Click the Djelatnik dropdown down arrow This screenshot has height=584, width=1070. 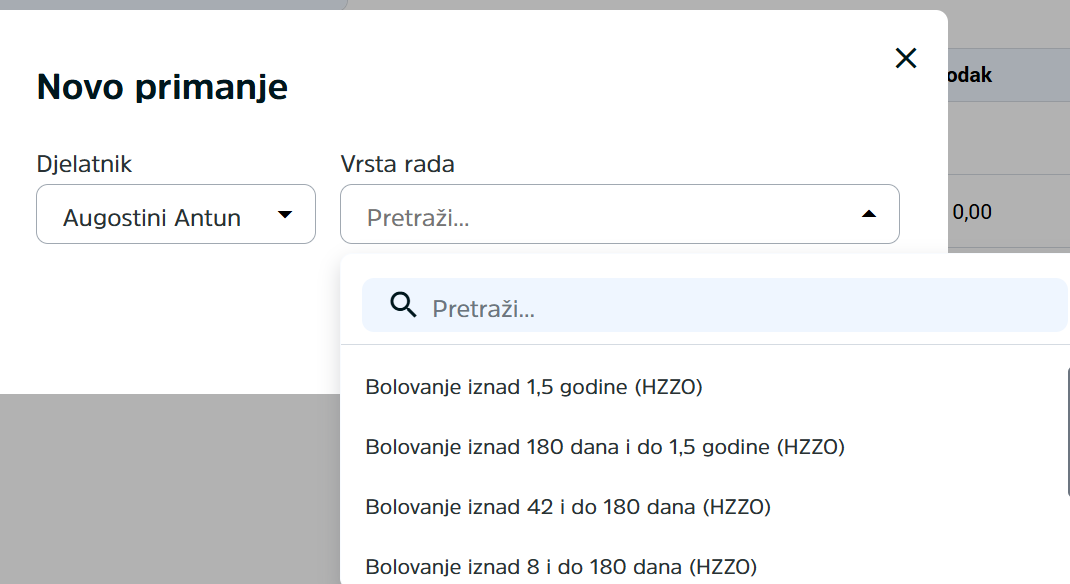tap(285, 214)
